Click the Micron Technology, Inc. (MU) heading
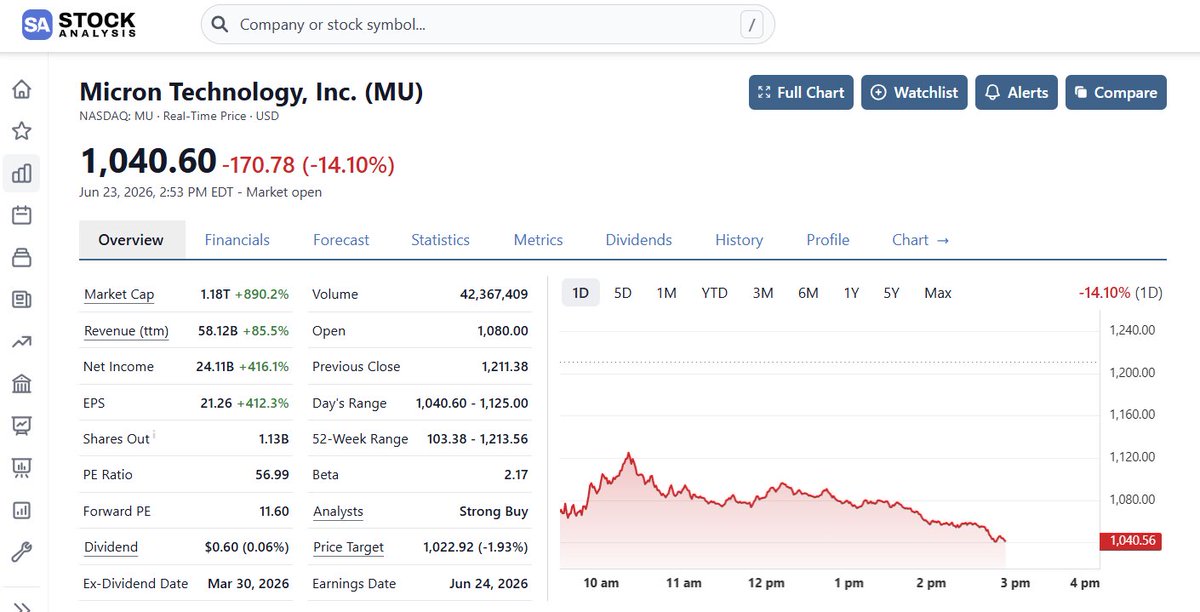Viewport: 1200px width, 612px height. coord(251,92)
